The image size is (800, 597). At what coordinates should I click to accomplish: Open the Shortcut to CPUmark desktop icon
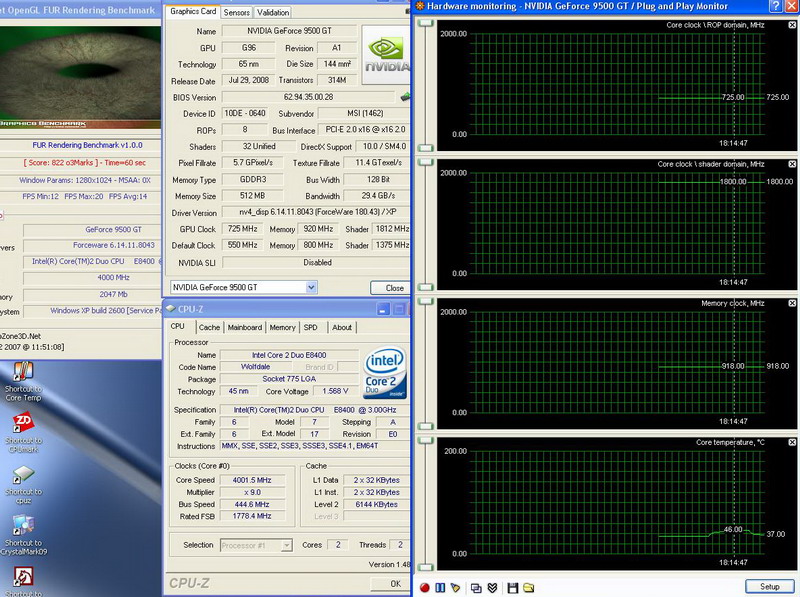pos(23,433)
